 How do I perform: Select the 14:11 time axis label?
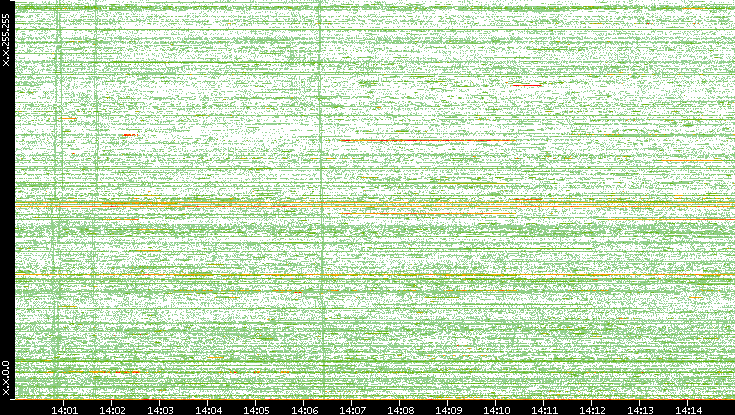(x=544, y=410)
